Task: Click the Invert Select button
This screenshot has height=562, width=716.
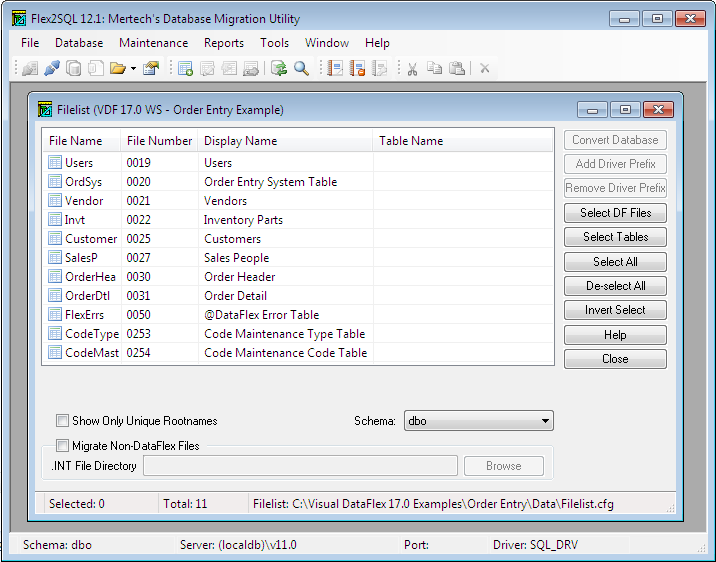Action: coord(615,310)
